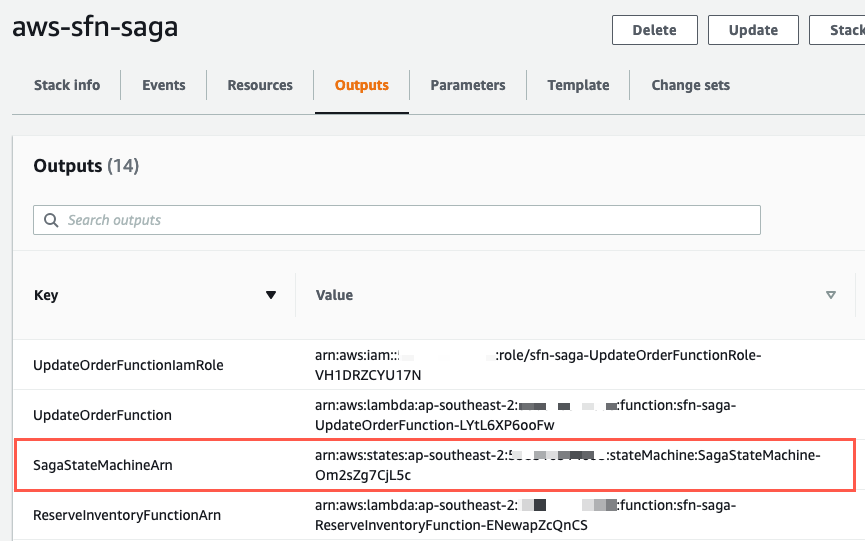The height and width of the screenshot is (541, 865).
Task: Sort by Value column arrow
Action: pyautogui.click(x=830, y=295)
